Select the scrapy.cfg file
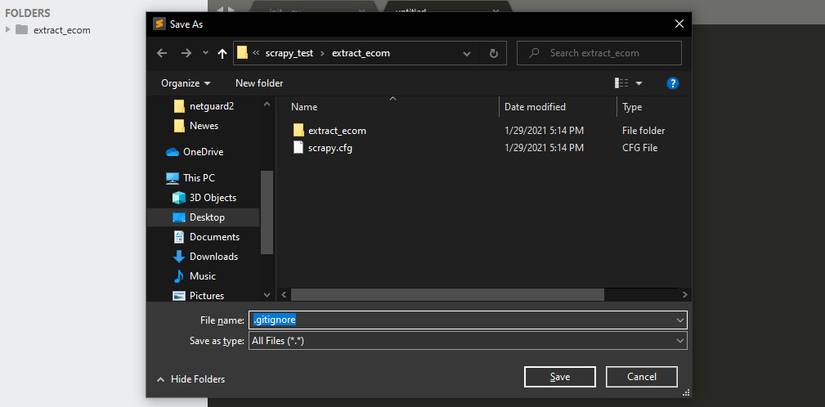Image resolution: width=825 pixels, height=407 pixels. click(x=330, y=148)
